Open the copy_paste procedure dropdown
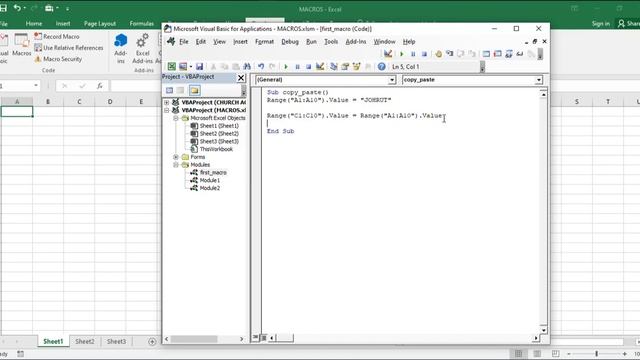640x360 pixels. coord(539,80)
